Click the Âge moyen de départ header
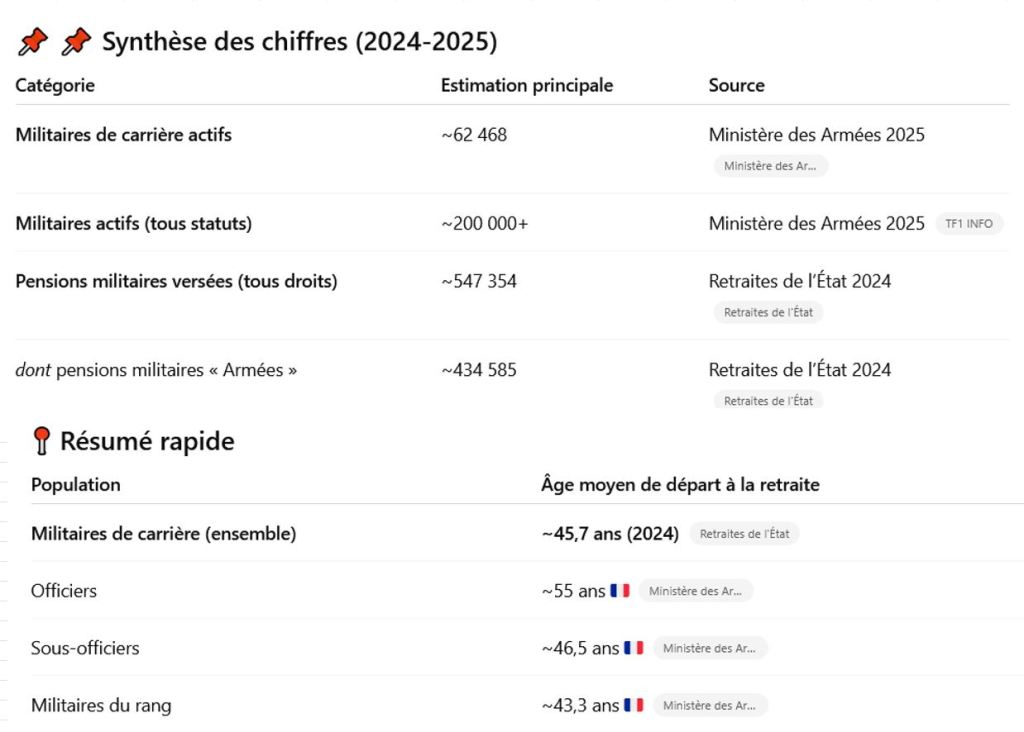The width and height of the screenshot is (1024, 732). [680, 484]
